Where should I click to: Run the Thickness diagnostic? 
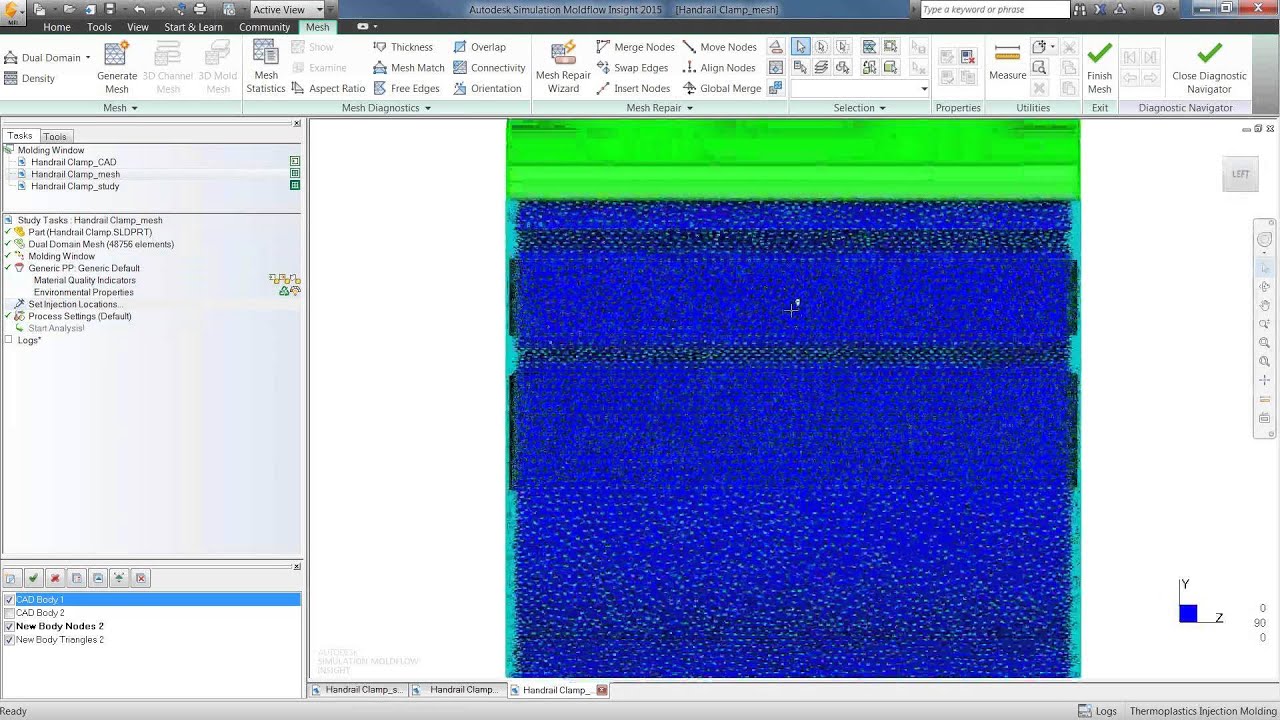pos(402,47)
